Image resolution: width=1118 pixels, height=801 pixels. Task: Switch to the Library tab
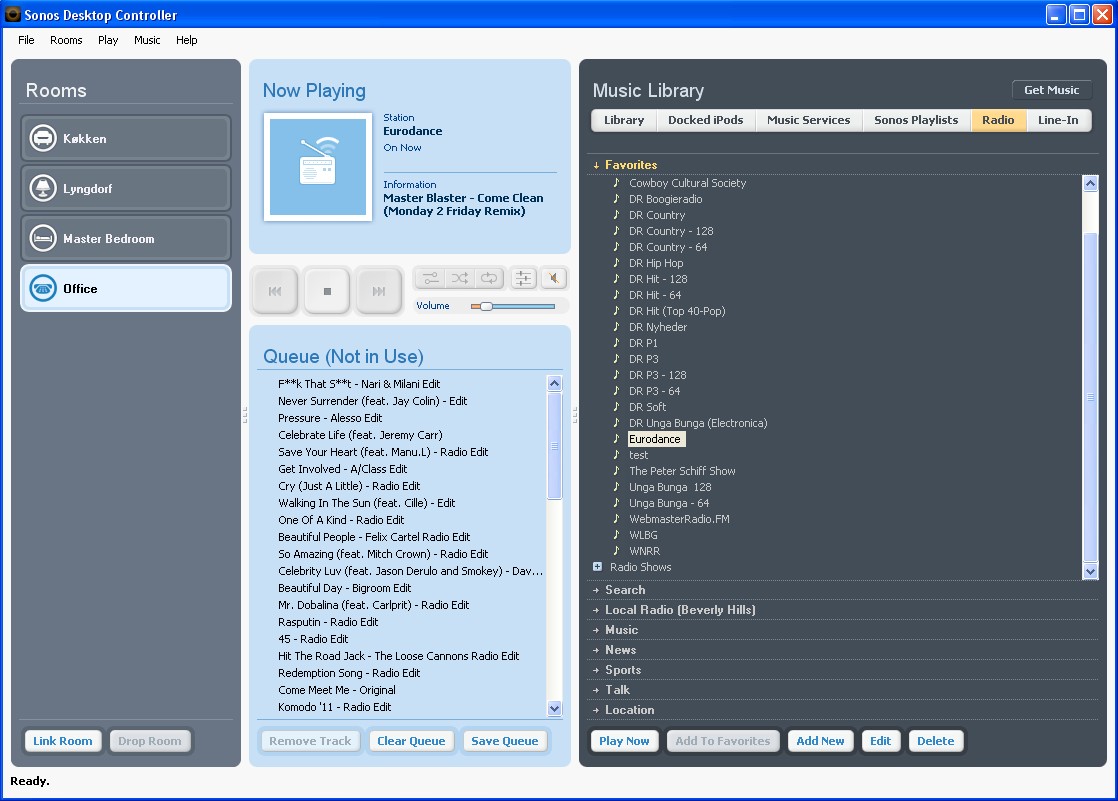point(624,120)
